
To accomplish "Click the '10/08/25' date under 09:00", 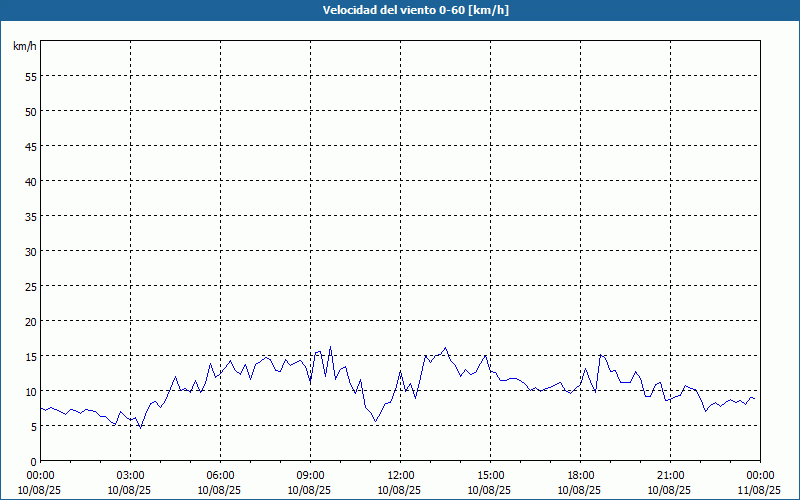I will pyautogui.click(x=309, y=490).
